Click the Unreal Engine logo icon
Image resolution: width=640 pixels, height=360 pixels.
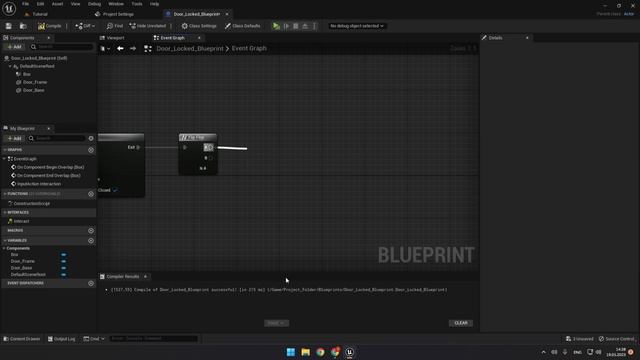9,8
